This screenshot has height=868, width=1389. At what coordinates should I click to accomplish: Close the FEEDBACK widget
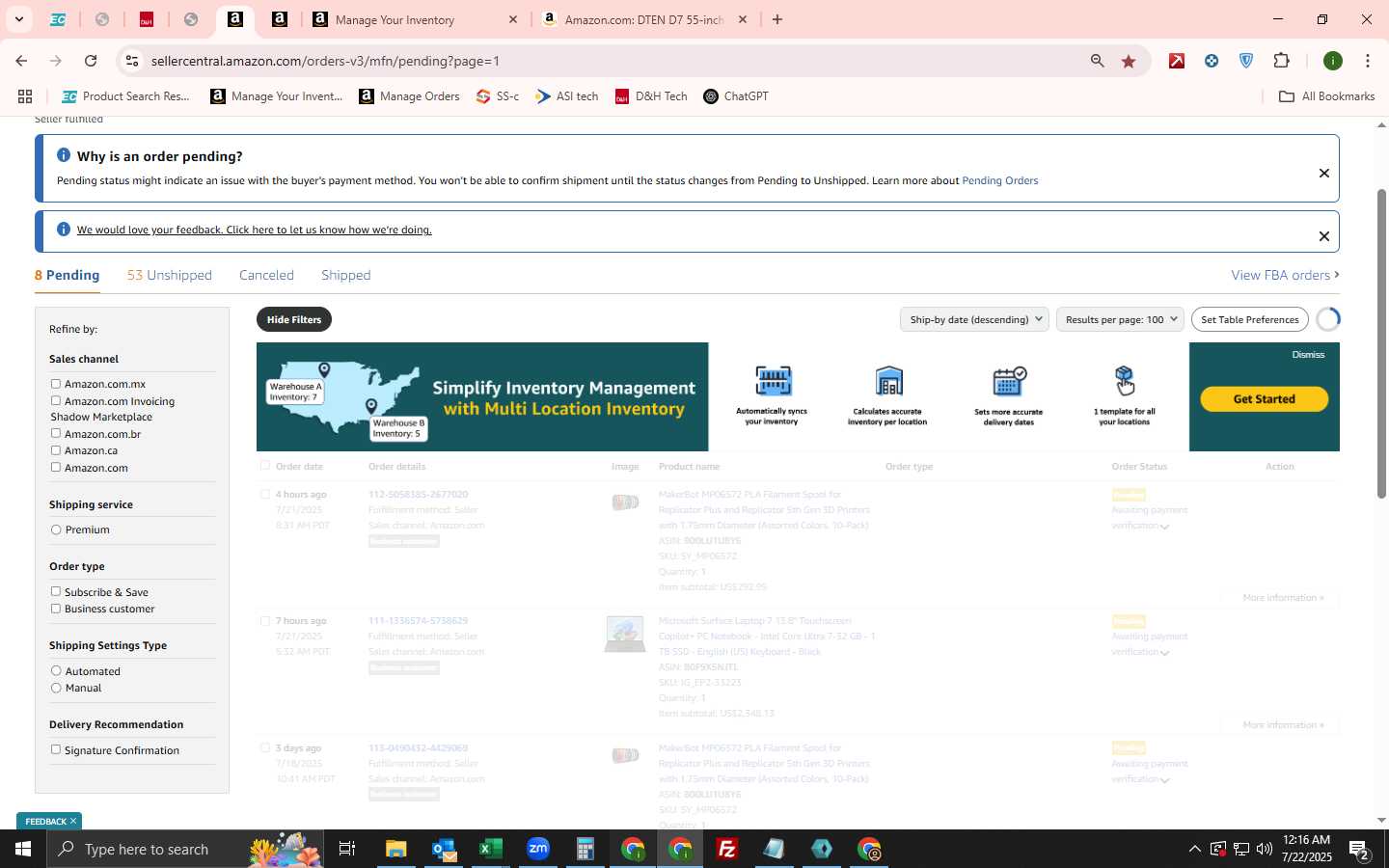point(73,821)
